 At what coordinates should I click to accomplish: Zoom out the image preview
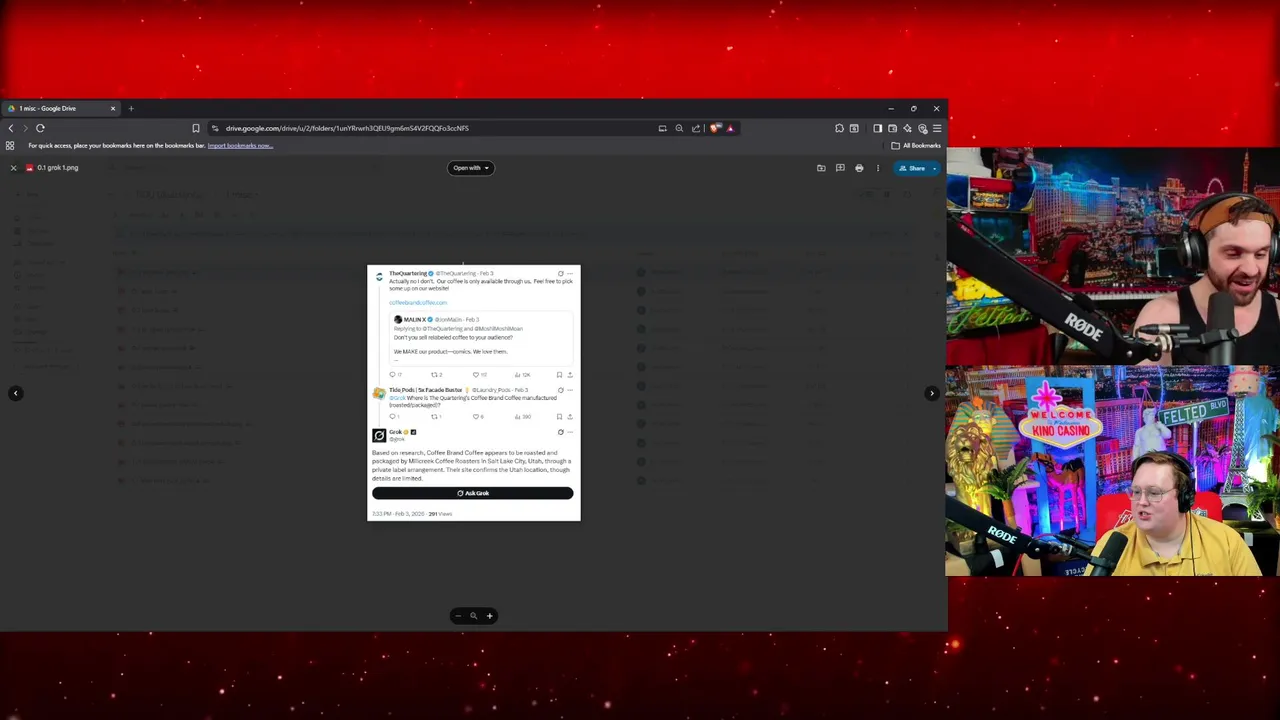click(458, 616)
